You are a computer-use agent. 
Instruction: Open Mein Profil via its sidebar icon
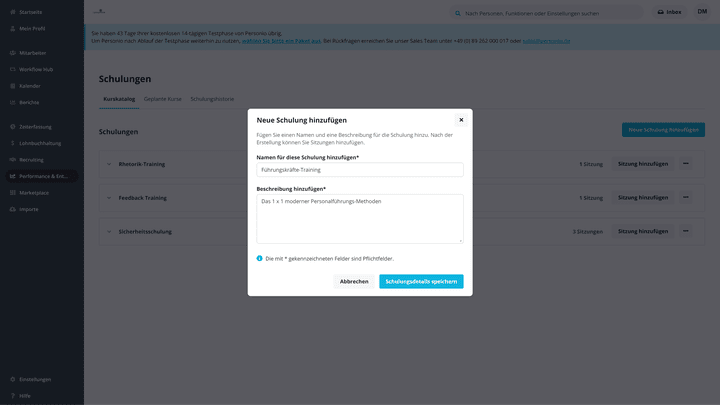pos(12,28)
